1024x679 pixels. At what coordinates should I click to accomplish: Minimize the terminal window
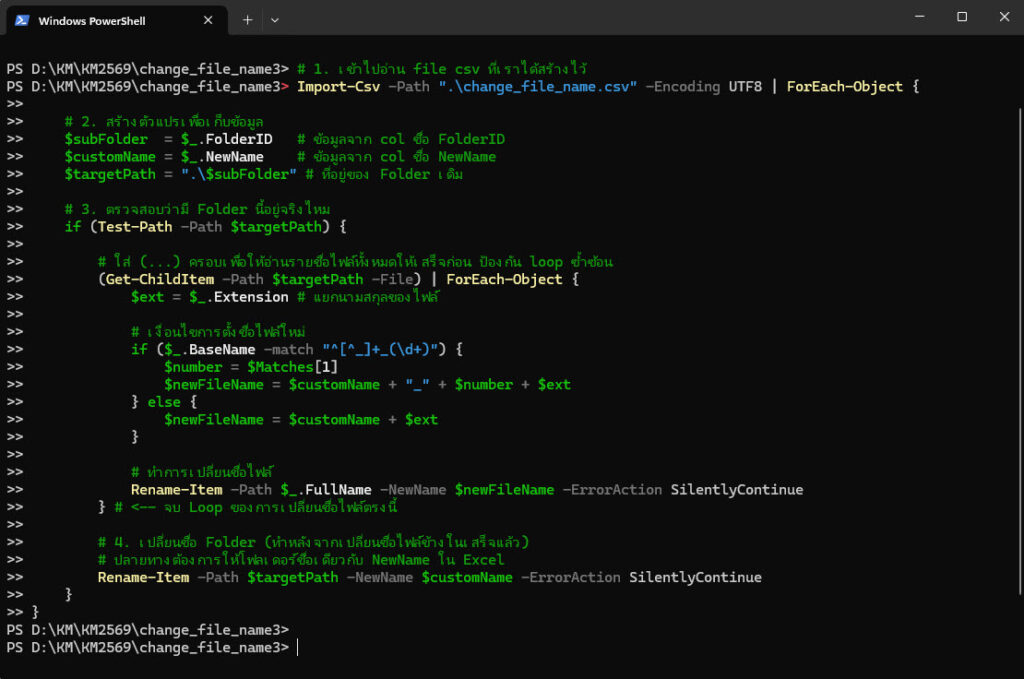pyautogui.click(x=920, y=17)
